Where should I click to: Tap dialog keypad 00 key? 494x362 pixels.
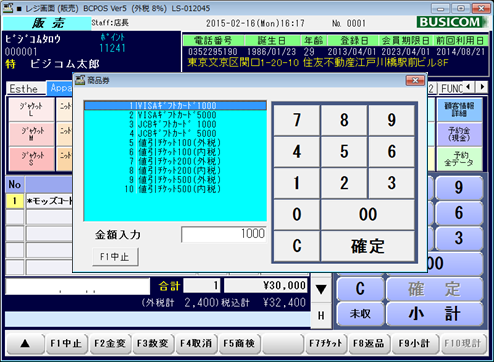pos(368,214)
